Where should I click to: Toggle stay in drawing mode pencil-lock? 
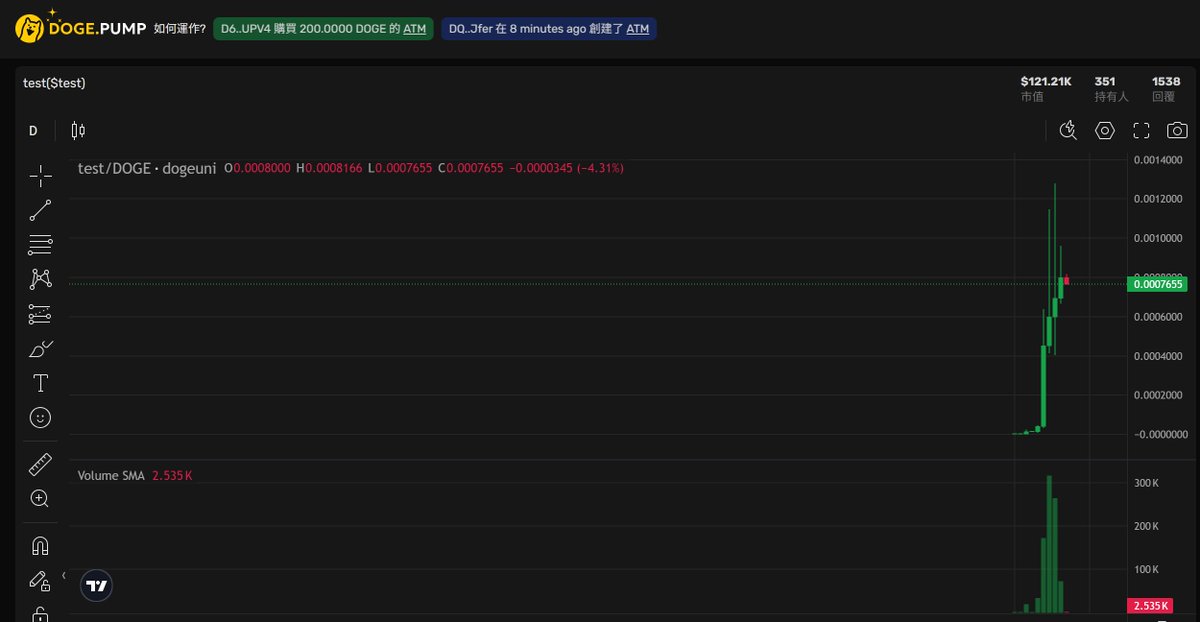tap(40, 580)
